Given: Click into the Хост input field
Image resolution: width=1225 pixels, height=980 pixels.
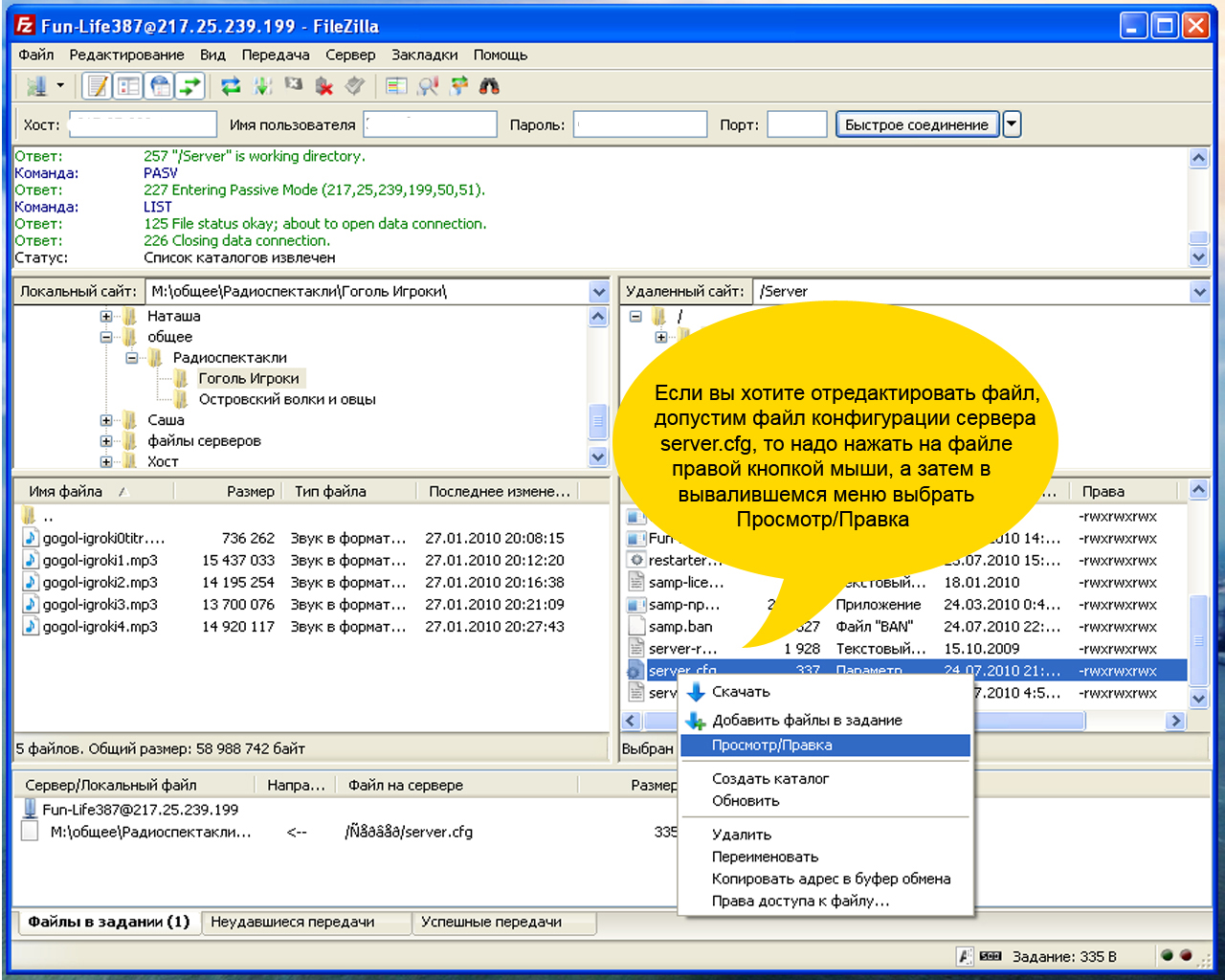Looking at the screenshot, I should (144, 124).
